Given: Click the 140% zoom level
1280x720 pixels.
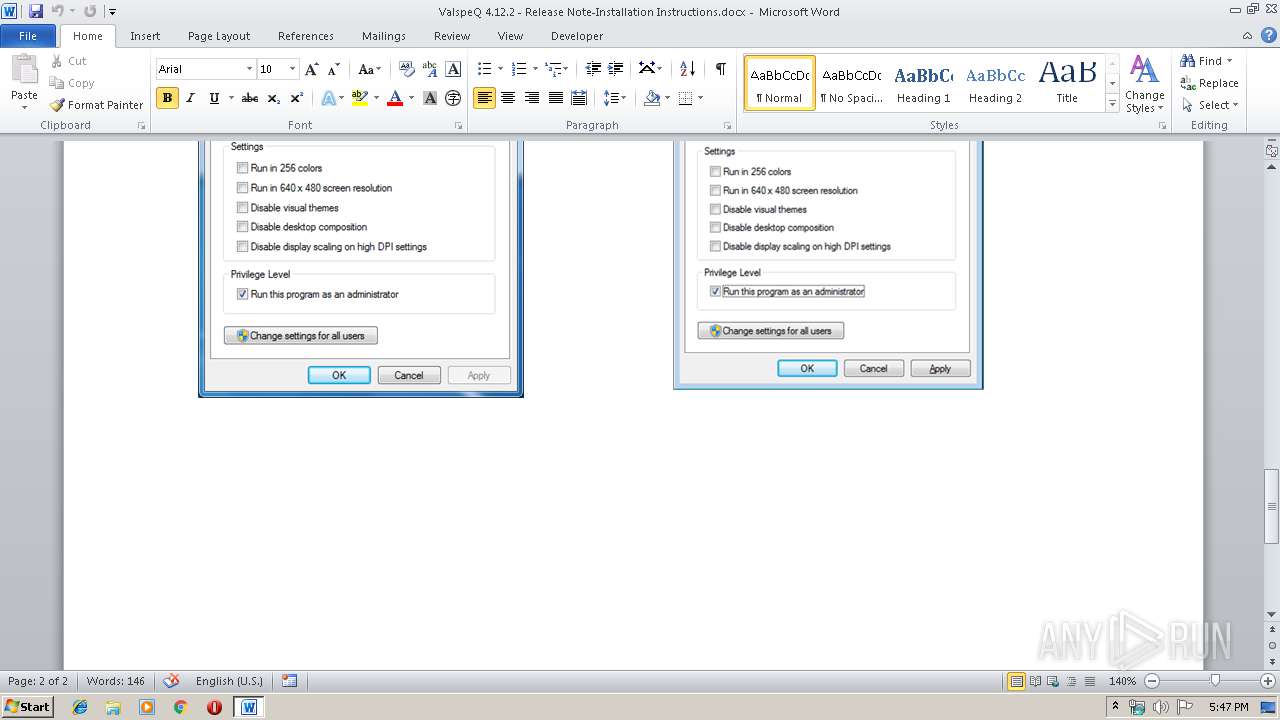Looking at the screenshot, I should click(x=1122, y=681).
